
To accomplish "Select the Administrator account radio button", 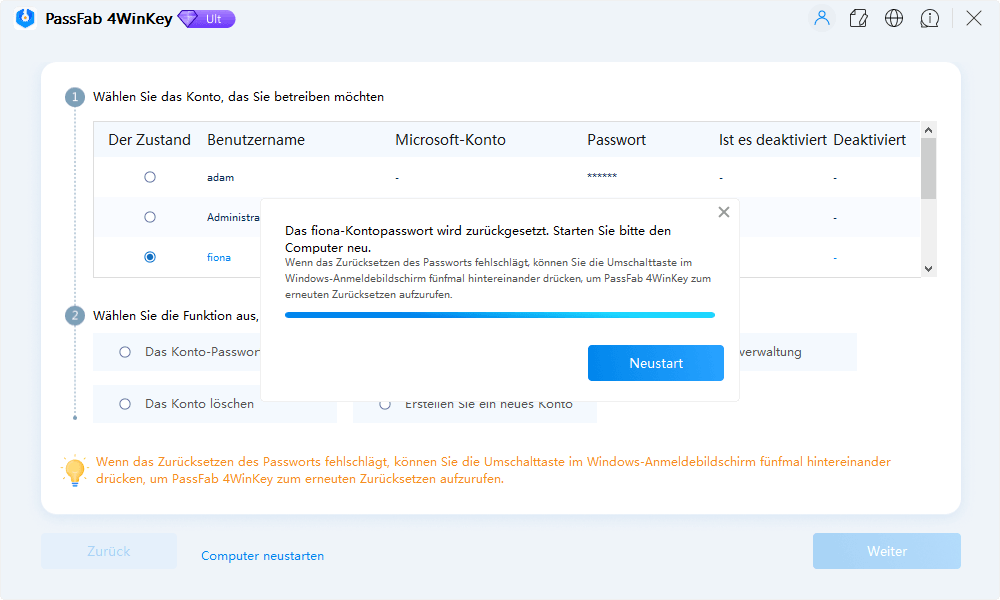I will point(150,217).
